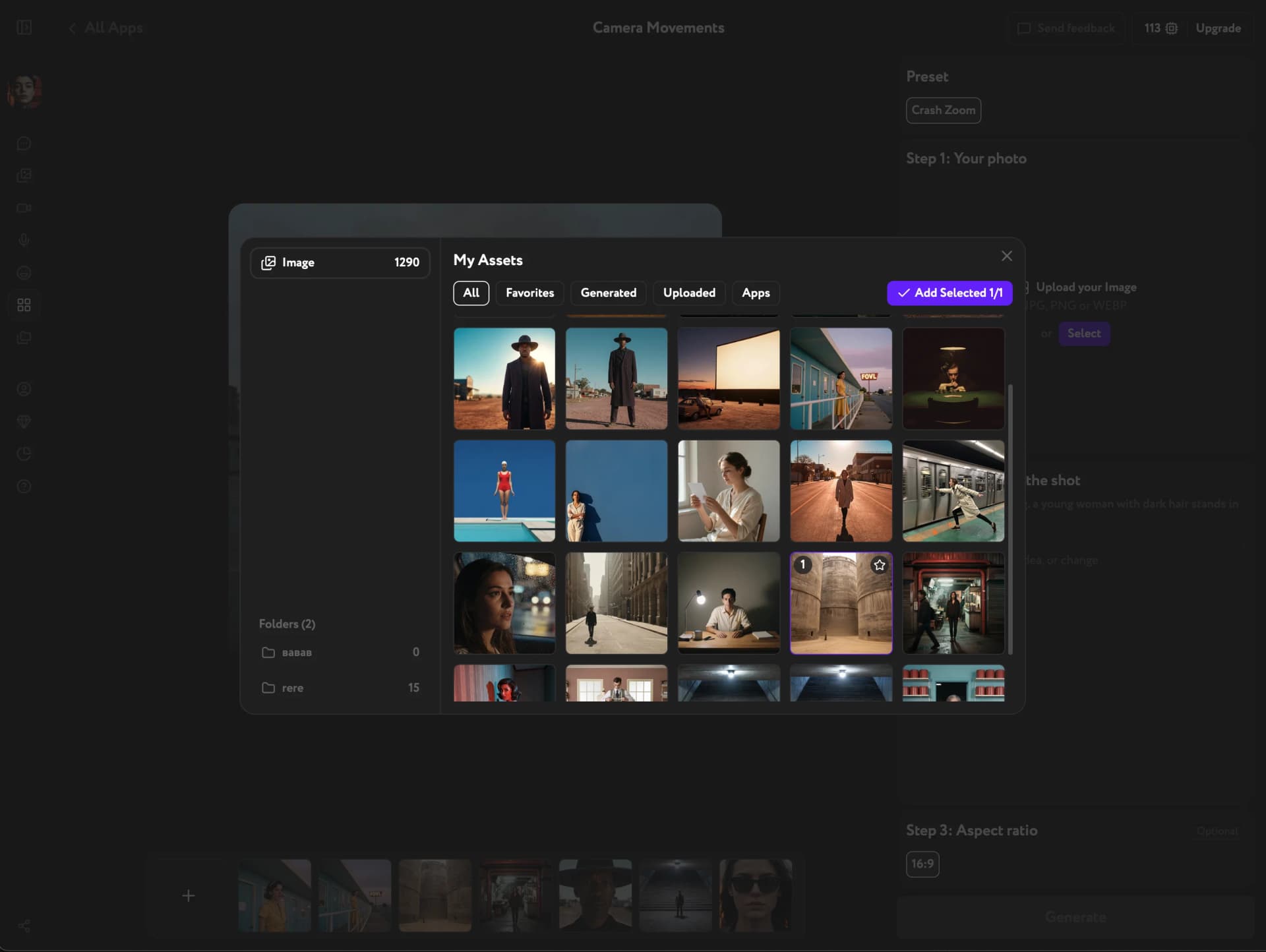Select the red swimsuit diver thumbnail

[504, 491]
